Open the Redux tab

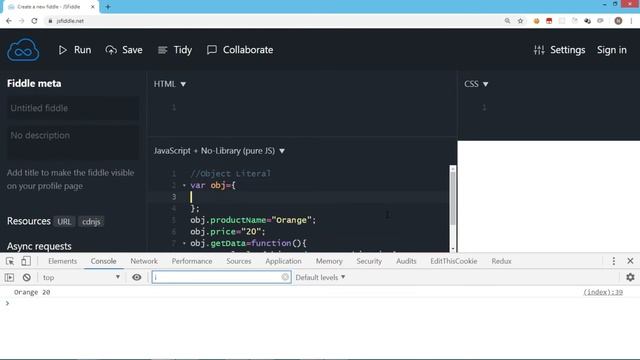point(501,261)
